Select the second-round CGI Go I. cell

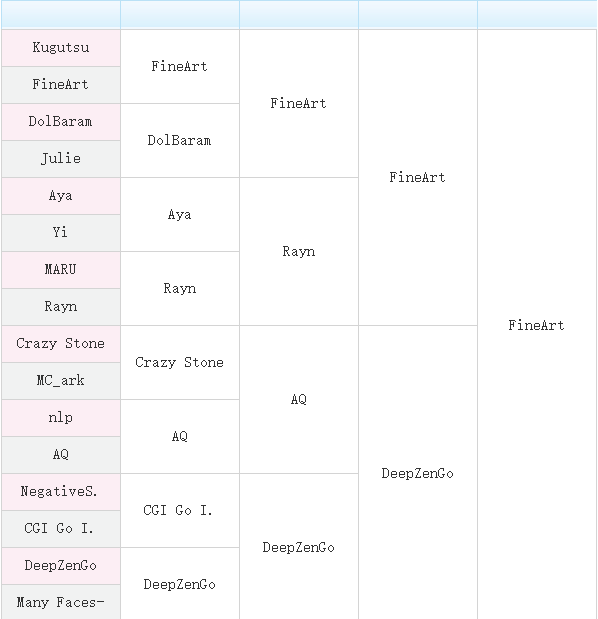pyautogui.click(x=180, y=510)
